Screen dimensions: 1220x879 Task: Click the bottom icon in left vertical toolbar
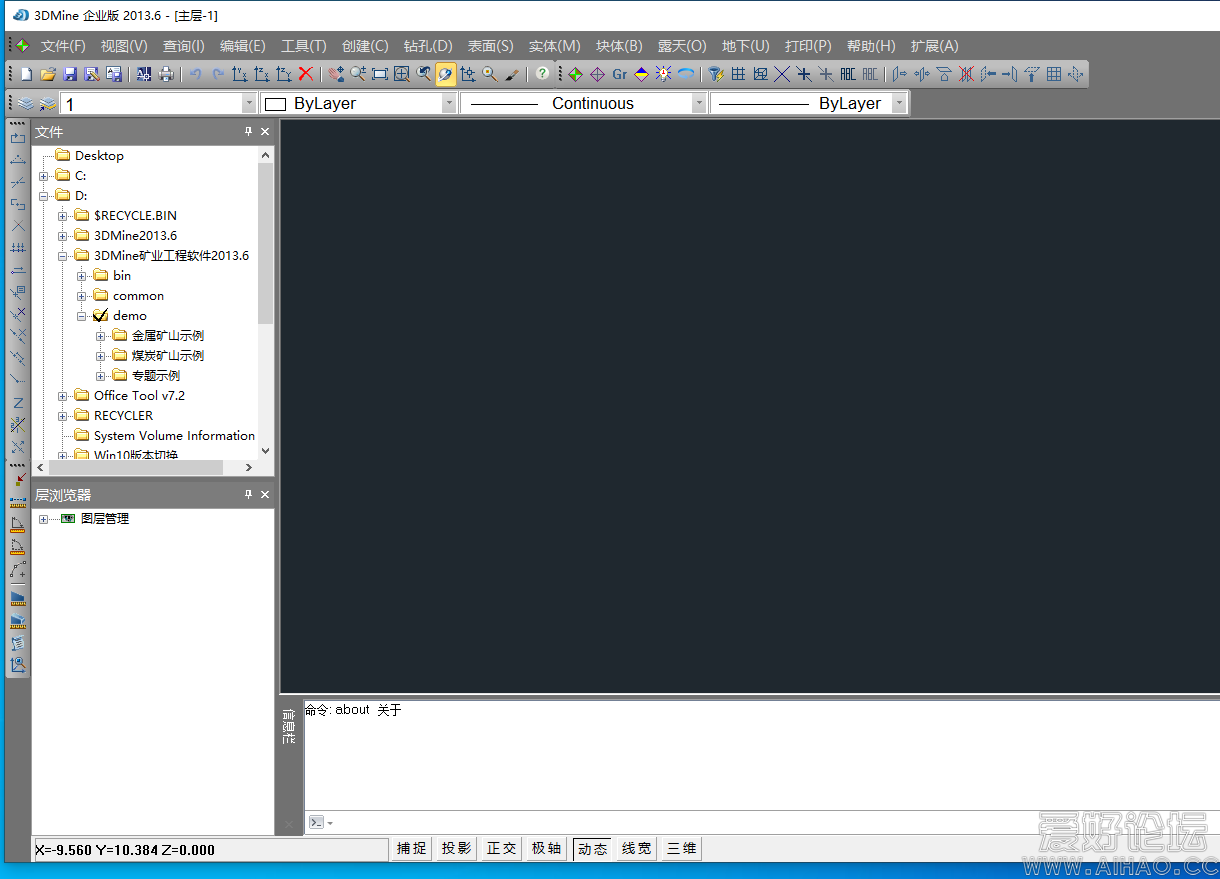click(x=18, y=665)
